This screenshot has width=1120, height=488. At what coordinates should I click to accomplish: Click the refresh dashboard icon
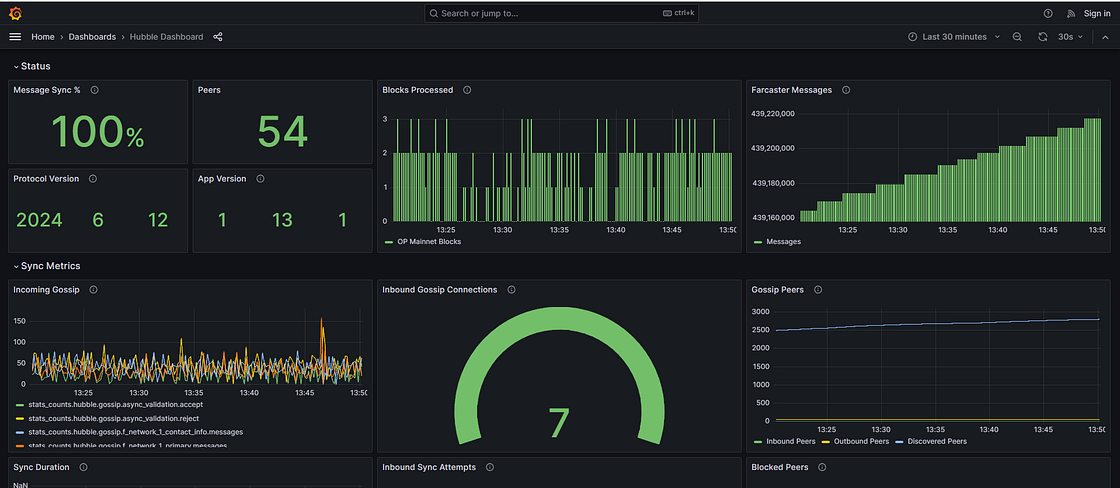tap(1042, 37)
